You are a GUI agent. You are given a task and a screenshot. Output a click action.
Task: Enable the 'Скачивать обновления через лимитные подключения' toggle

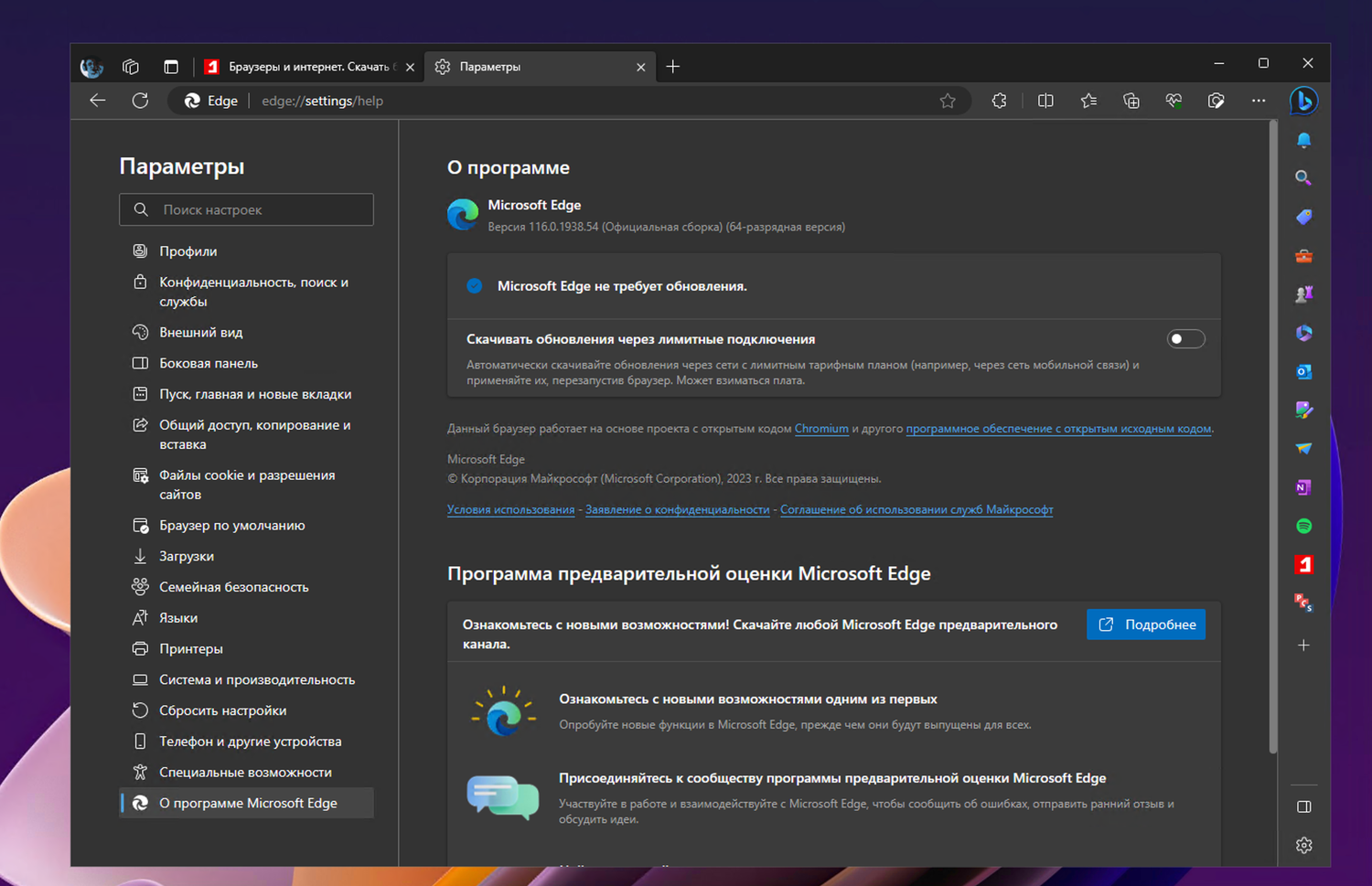point(1186,339)
